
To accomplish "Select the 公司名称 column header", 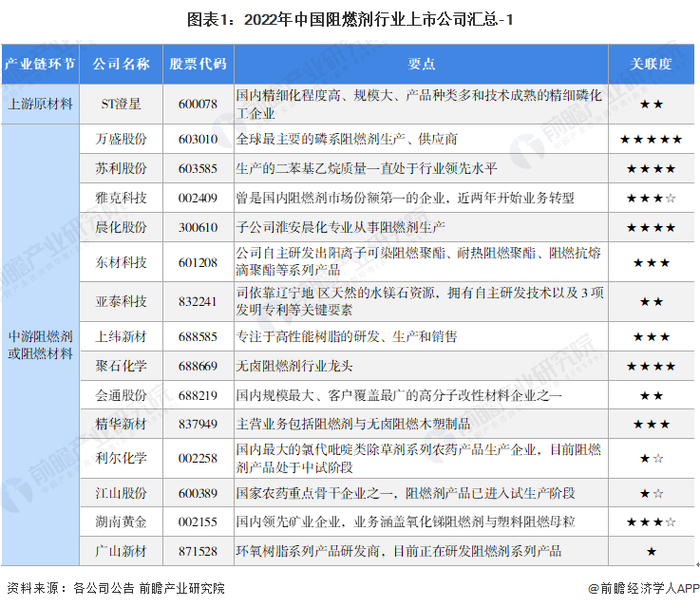I will coord(121,64).
